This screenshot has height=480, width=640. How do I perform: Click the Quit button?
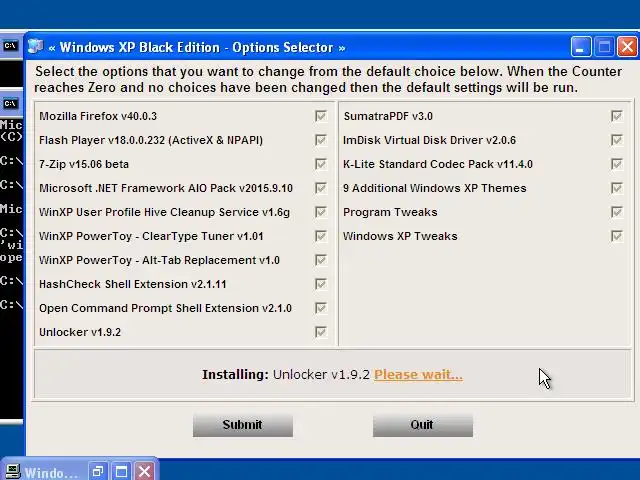tap(423, 425)
